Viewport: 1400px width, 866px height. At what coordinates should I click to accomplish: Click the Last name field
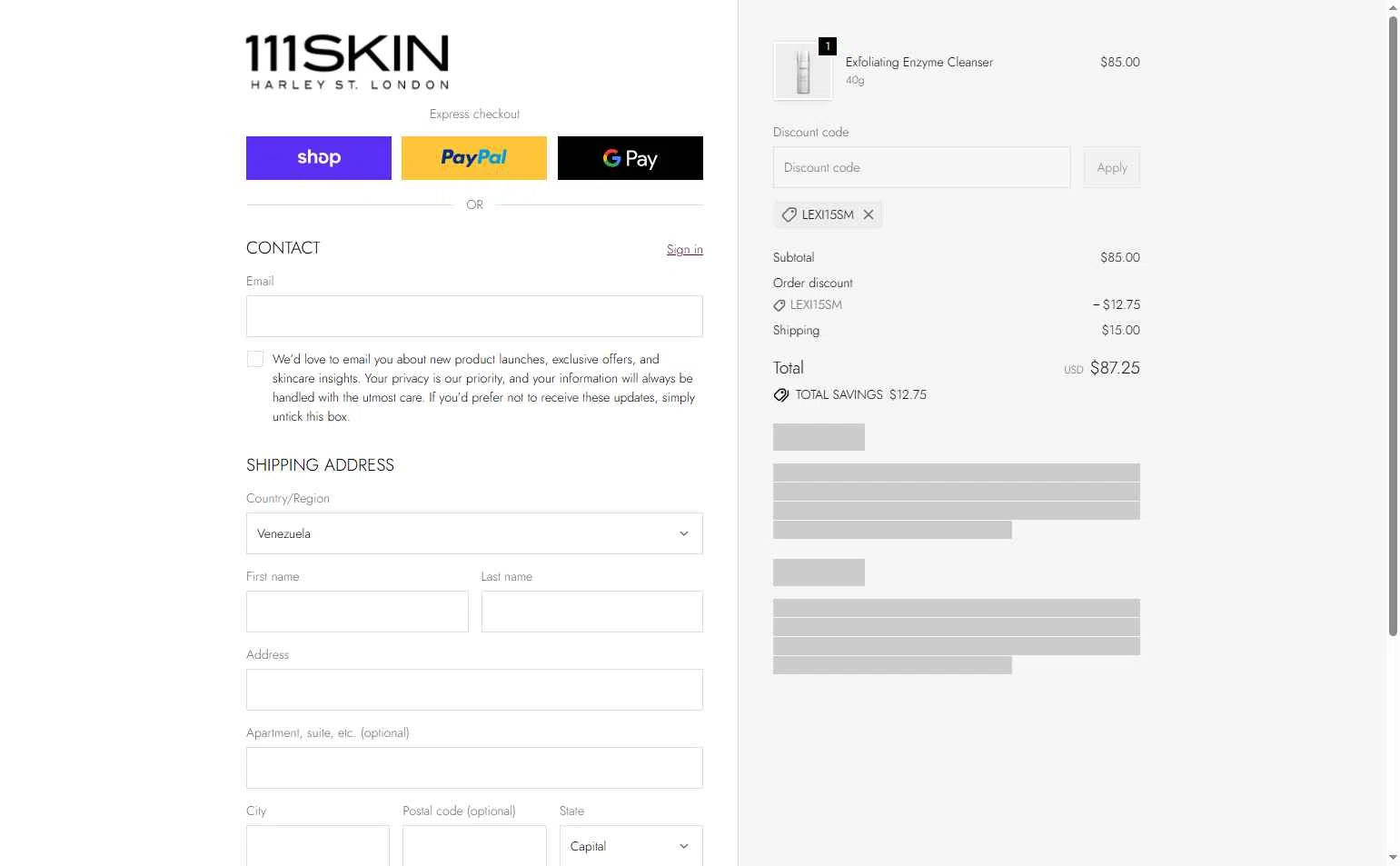pyautogui.click(x=592, y=612)
